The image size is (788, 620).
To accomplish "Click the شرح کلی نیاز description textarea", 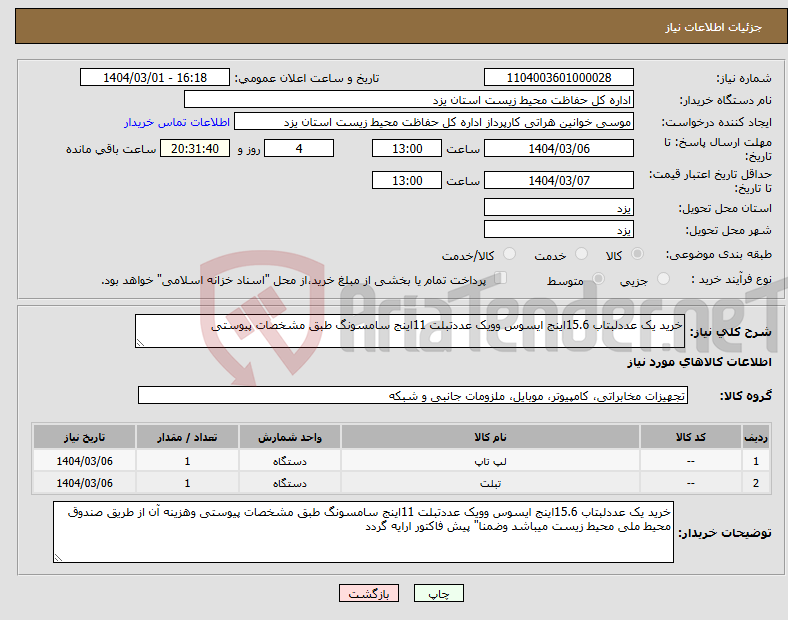I will click(x=410, y=331).
